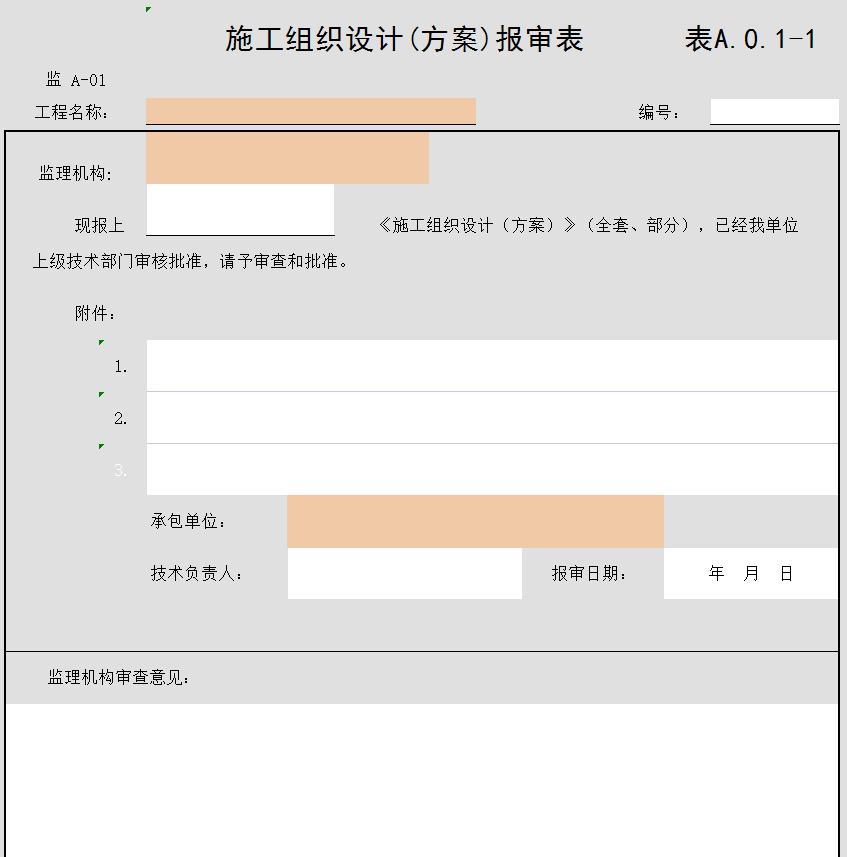The image size is (847, 857).
Task: Select the sentence beginning 《施工组织设计(方案)》
Action: pos(588,225)
